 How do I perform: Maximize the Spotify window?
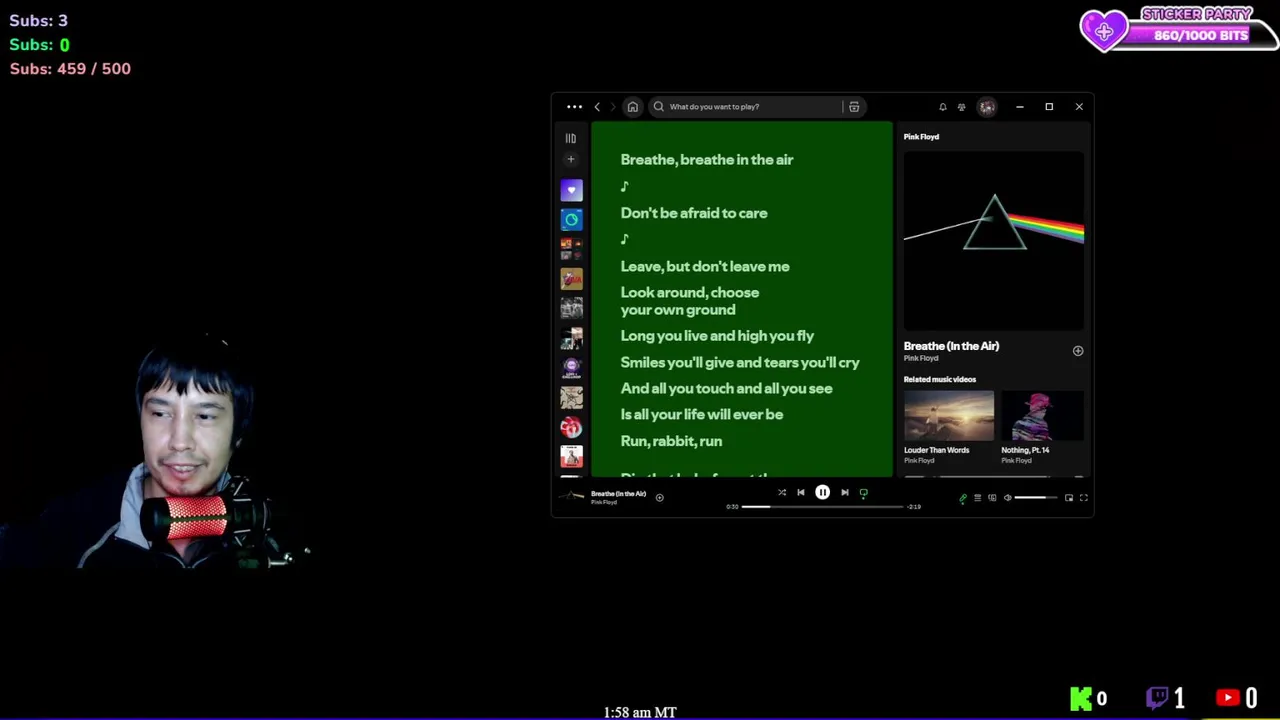coord(1049,107)
